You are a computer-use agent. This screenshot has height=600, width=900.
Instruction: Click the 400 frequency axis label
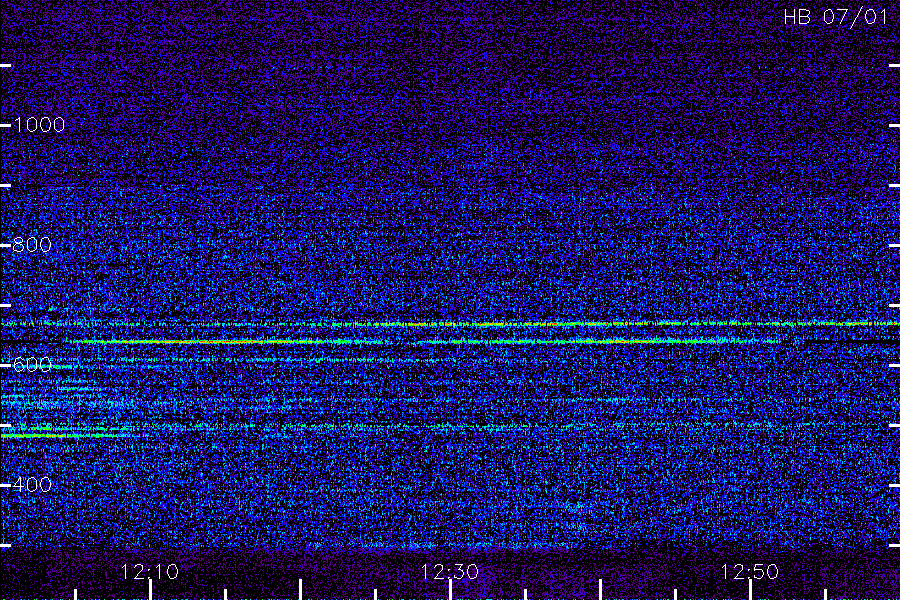click(32, 485)
